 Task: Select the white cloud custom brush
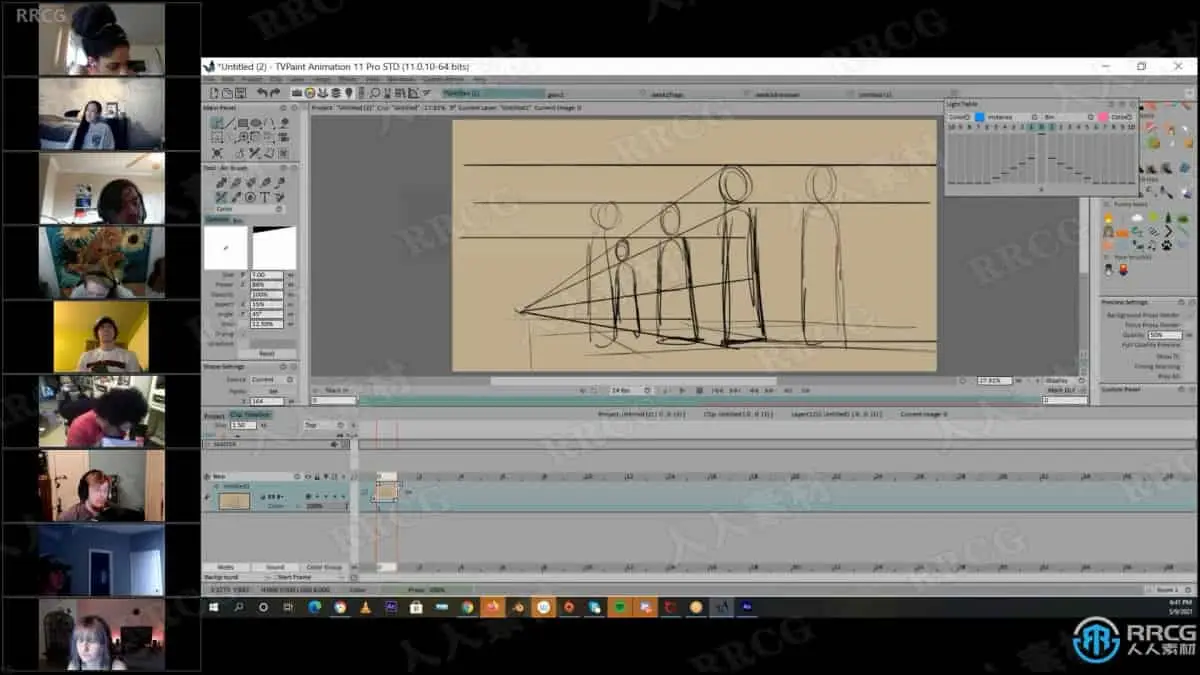[1137, 218]
